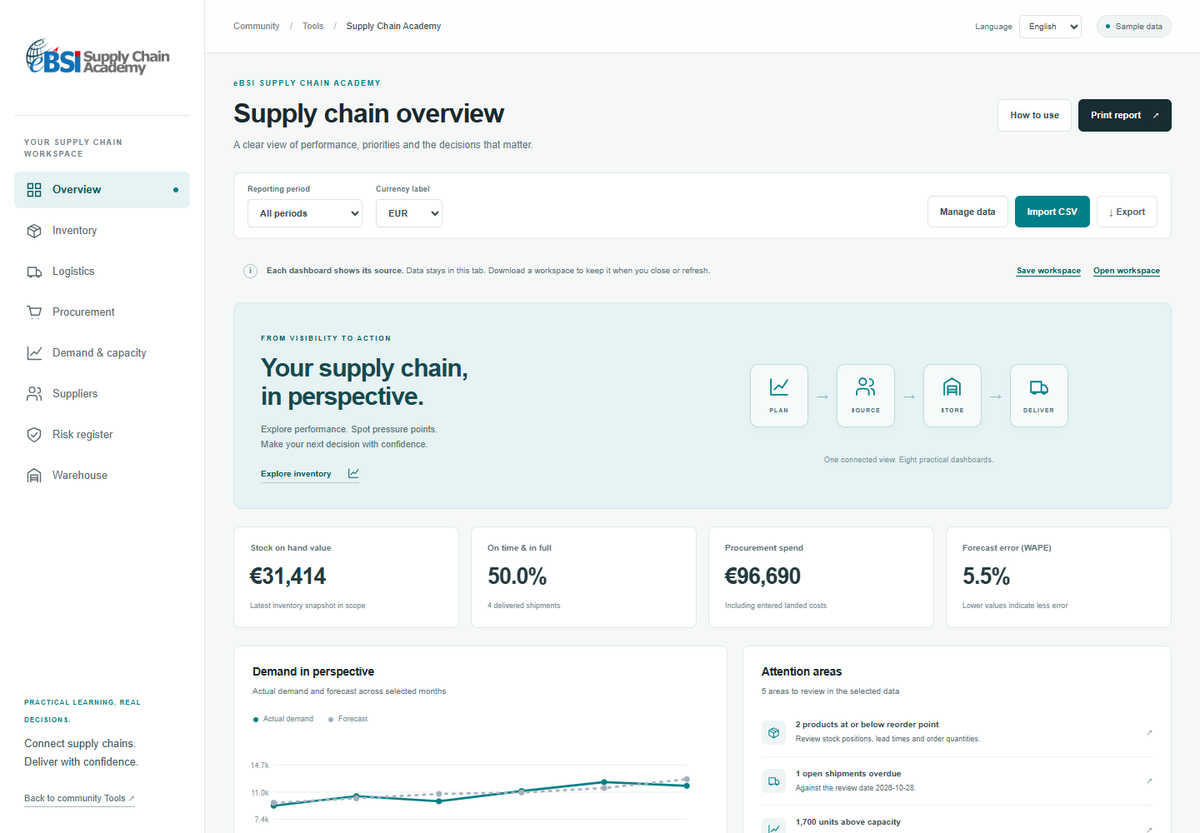This screenshot has height=833, width=1200.
Task: Click the How to use button
Action: 1035,115
